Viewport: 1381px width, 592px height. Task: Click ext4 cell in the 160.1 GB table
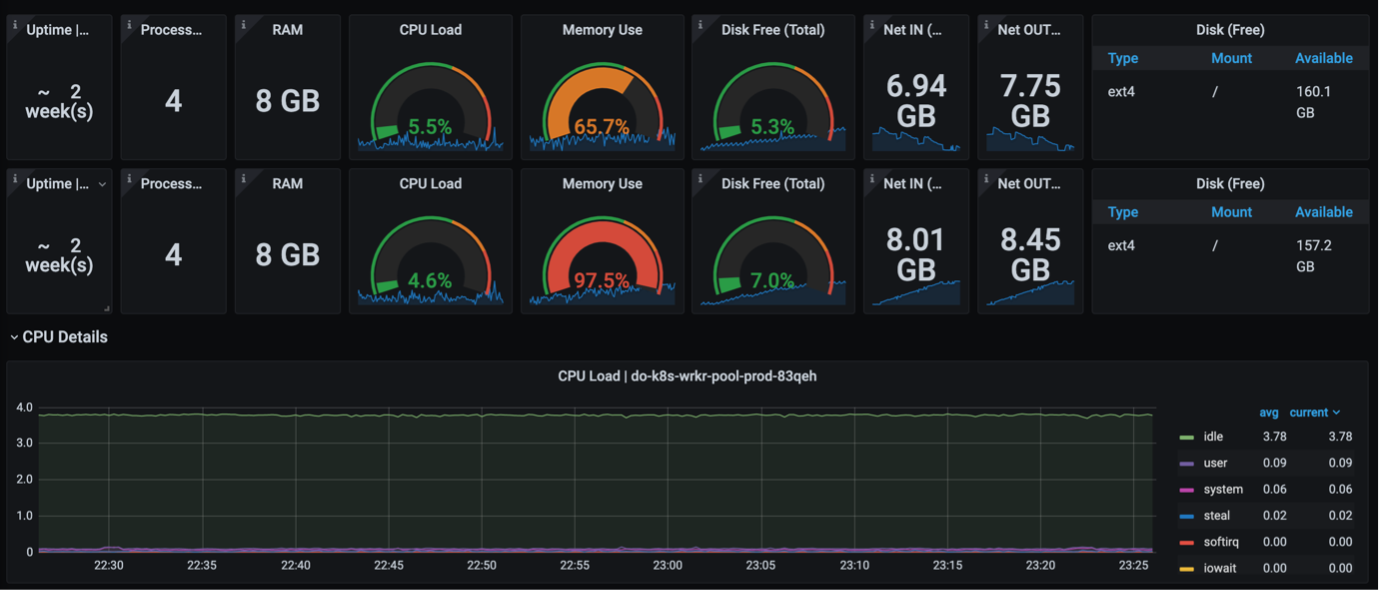tap(1121, 92)
